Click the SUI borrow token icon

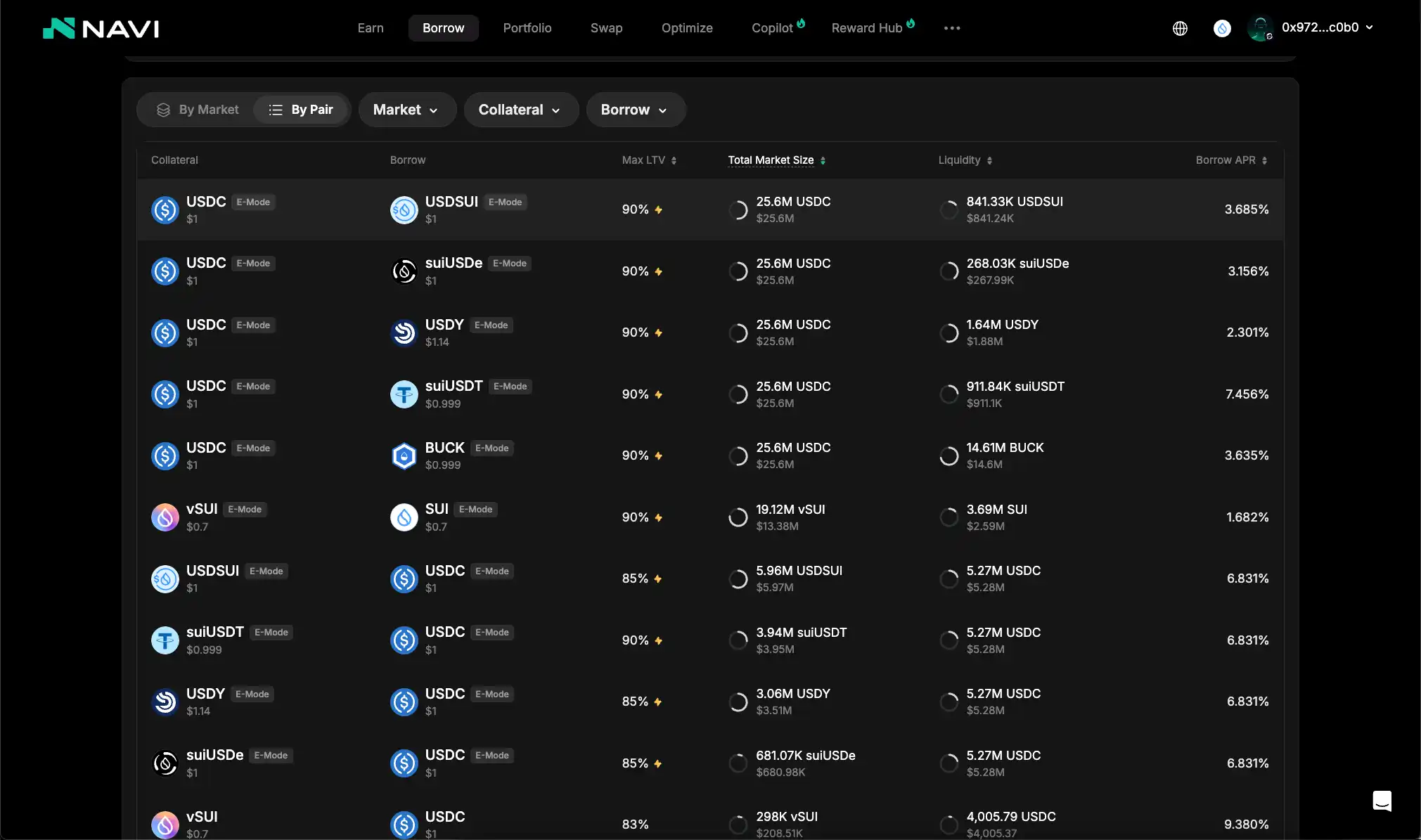tap(404, 517)
